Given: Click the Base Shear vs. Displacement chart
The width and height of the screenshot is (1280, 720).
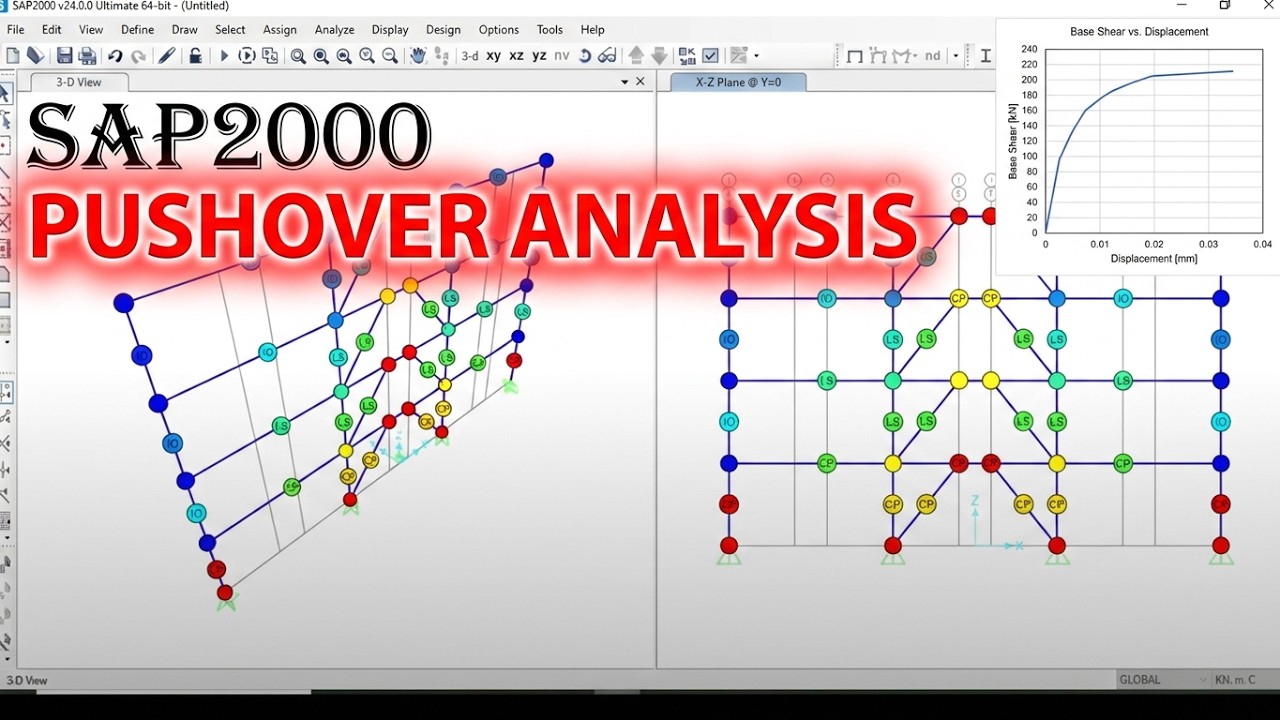Looking at the screenshot, I should tap(1138, 146).
